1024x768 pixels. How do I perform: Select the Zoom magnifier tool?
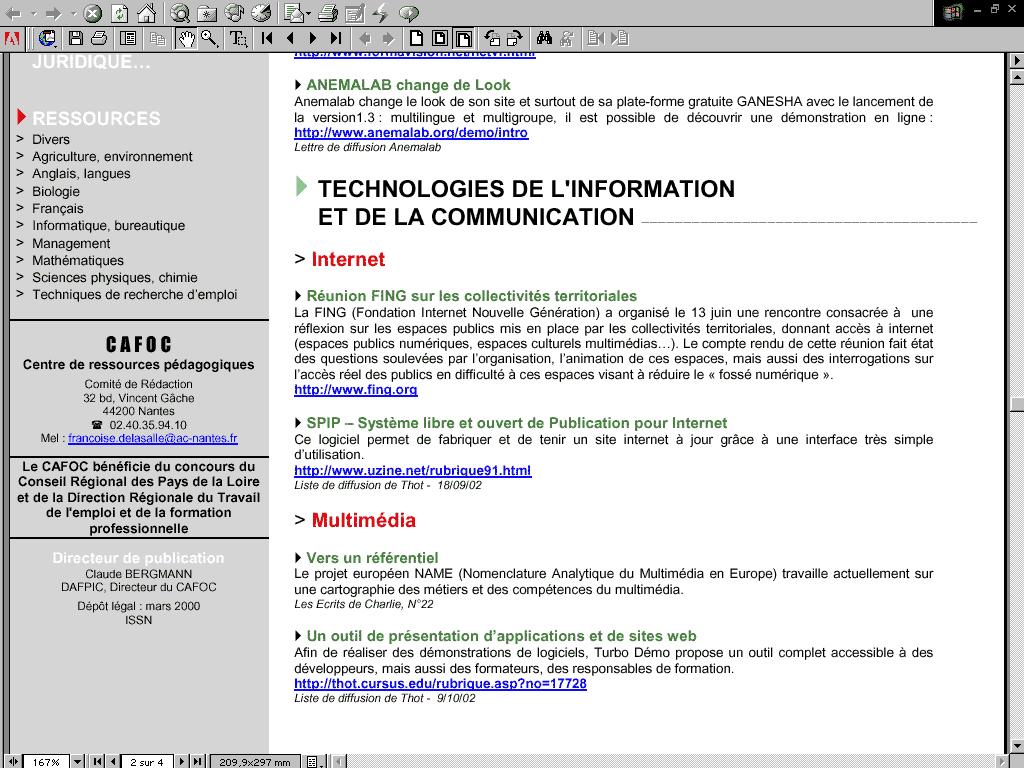209,39
